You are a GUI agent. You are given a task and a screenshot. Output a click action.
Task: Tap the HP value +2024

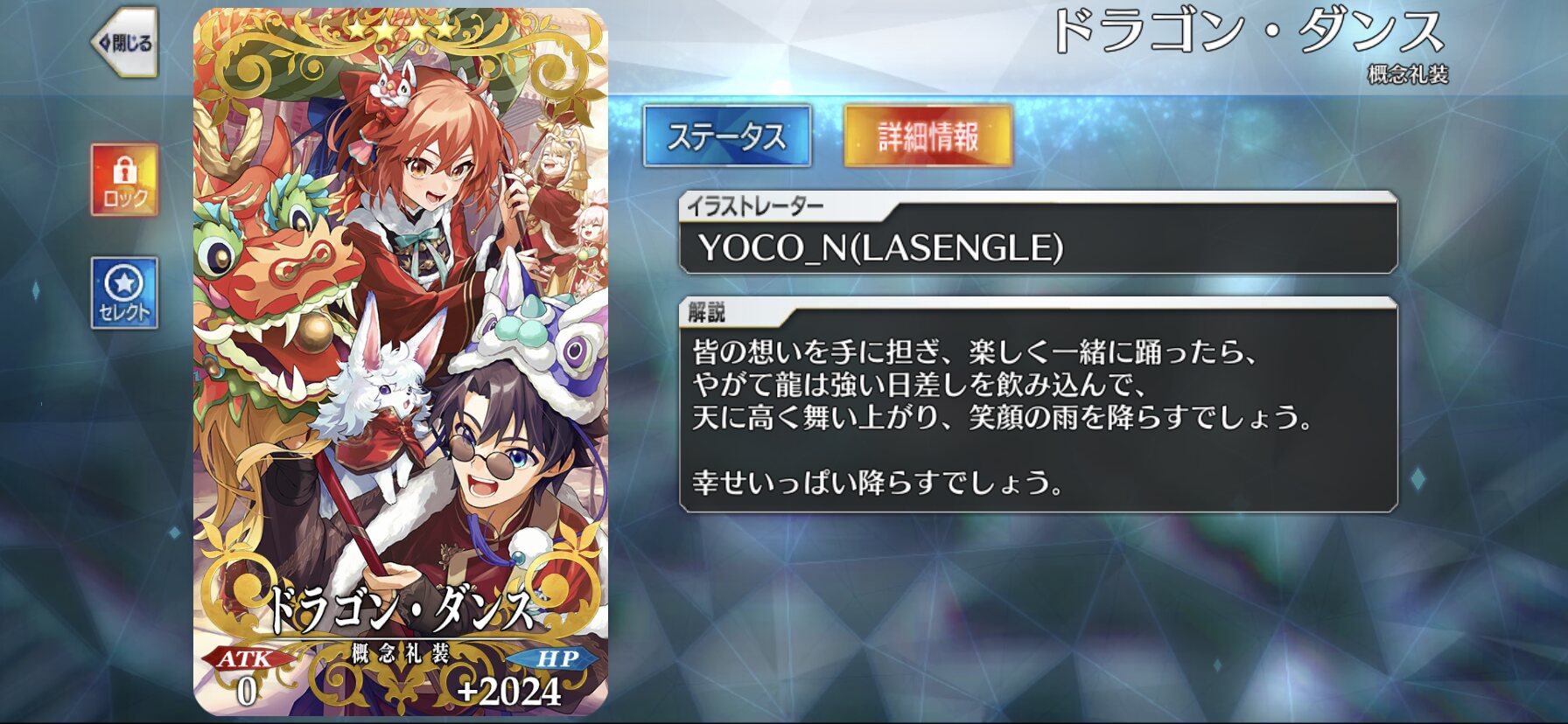508,693
